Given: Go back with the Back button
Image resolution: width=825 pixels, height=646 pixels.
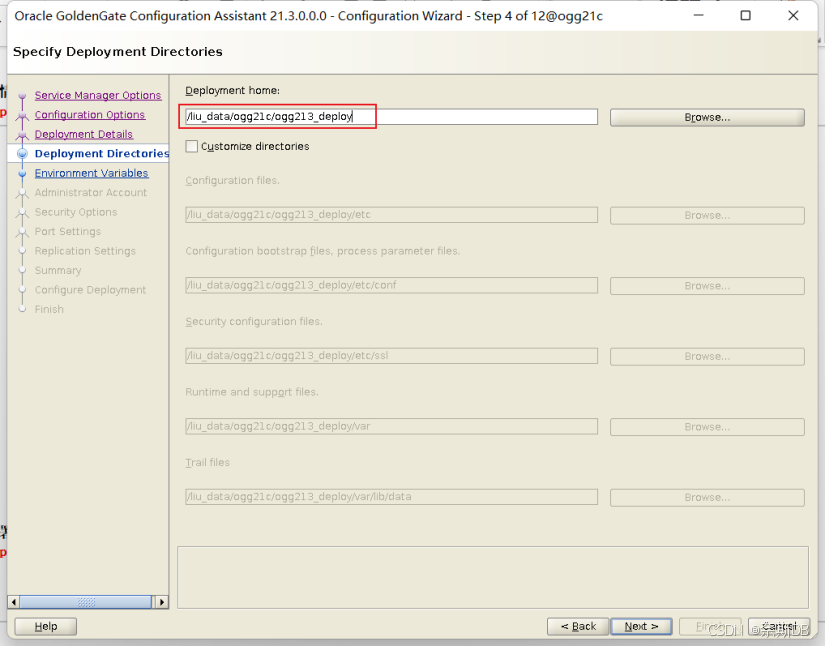Looking at the screenshot, I should 578,627.
